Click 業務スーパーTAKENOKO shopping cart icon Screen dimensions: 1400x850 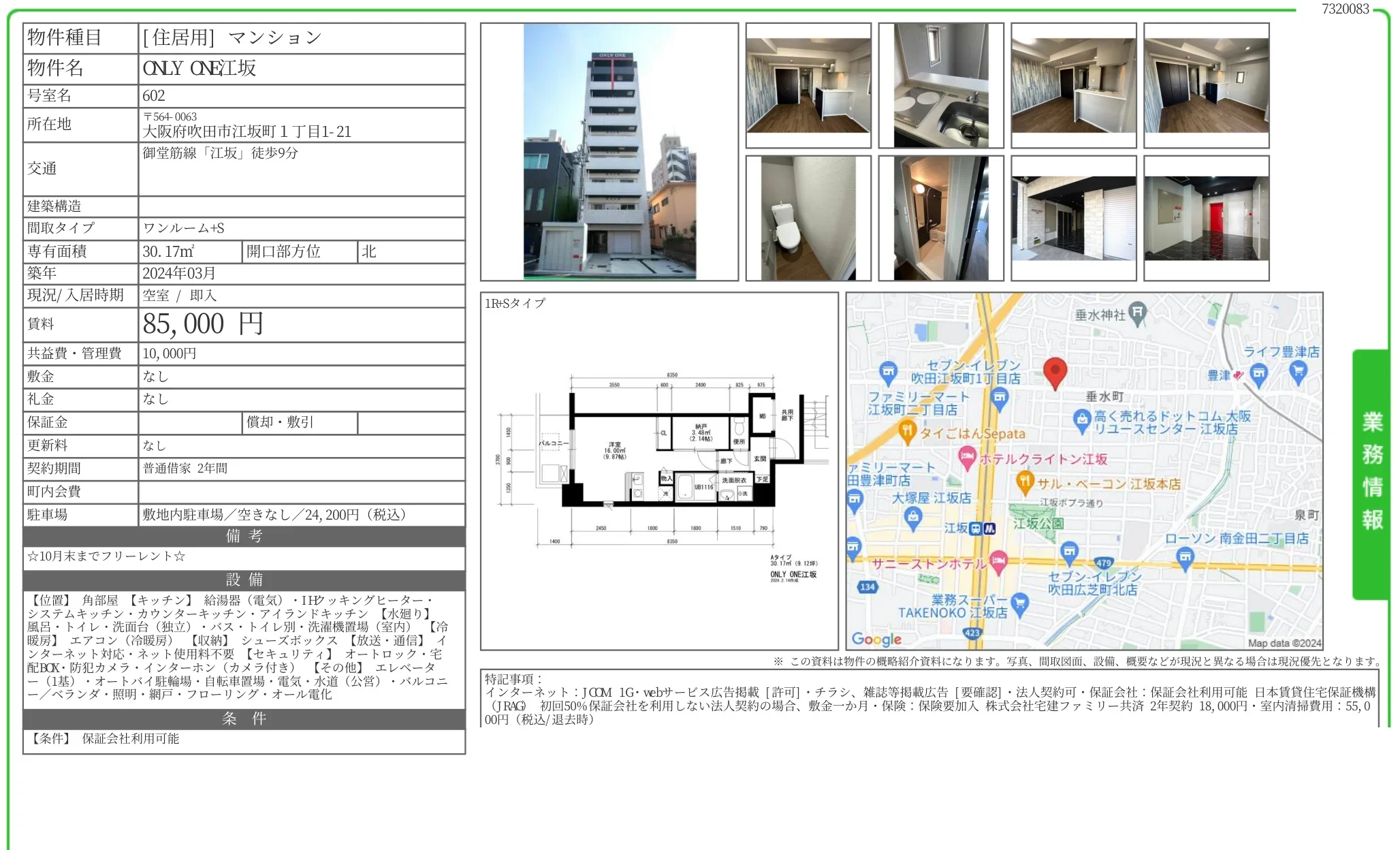pyautogui.click(x=1019, y=603)
